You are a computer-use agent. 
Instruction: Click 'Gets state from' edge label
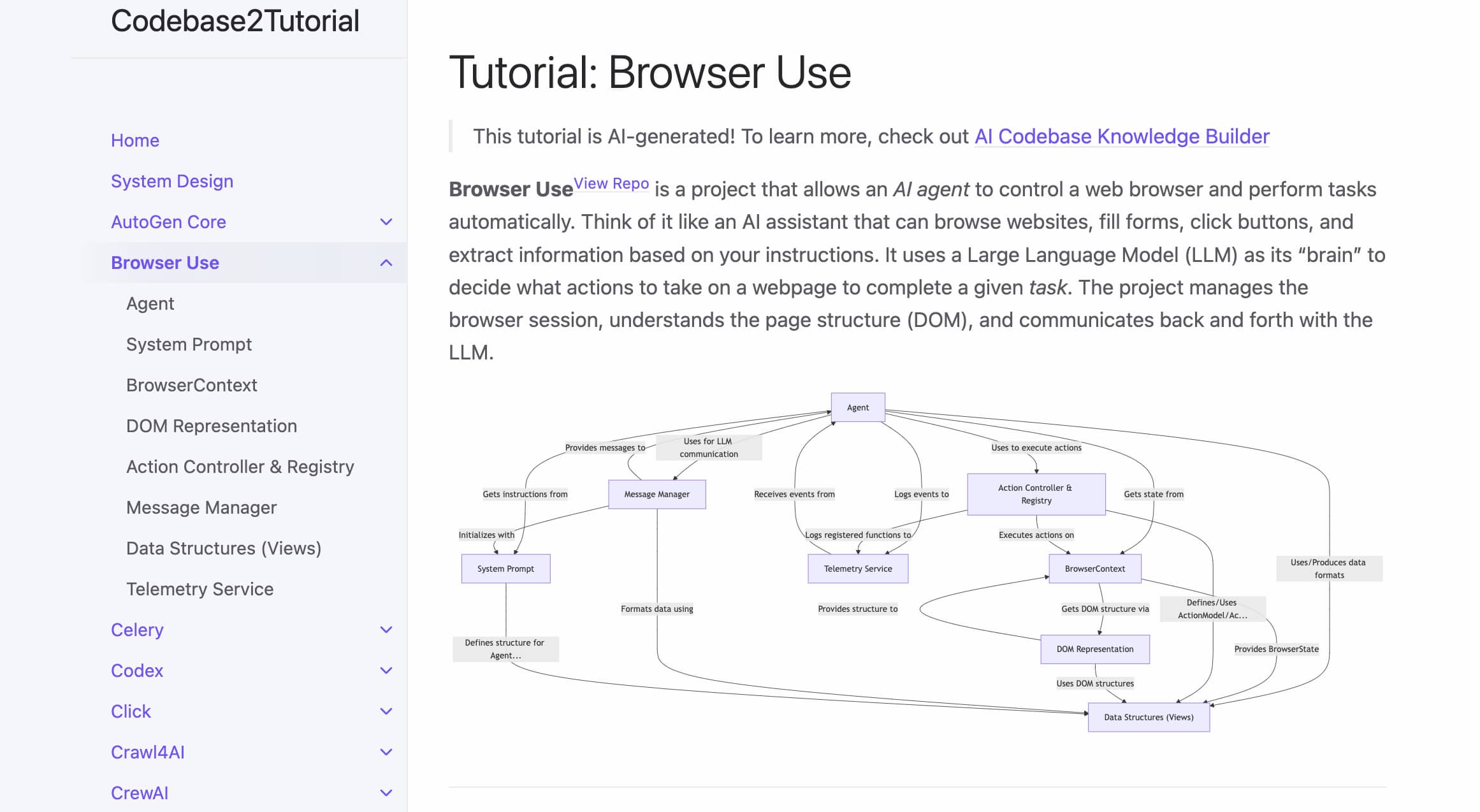[x=1154, y=494]
